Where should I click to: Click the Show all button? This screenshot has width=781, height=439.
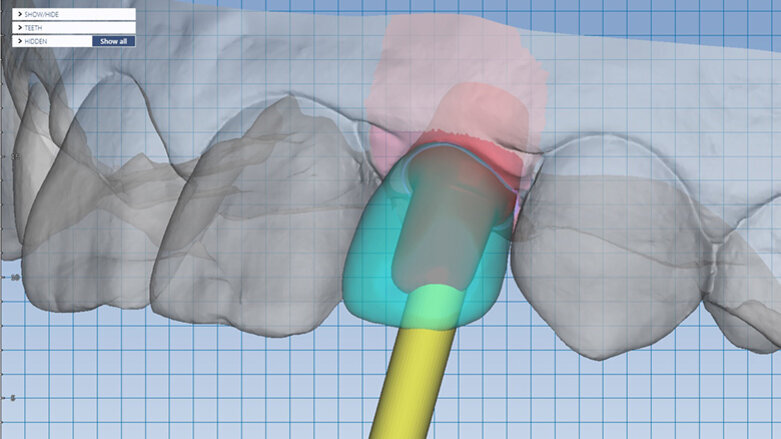[x=113, y=41]
